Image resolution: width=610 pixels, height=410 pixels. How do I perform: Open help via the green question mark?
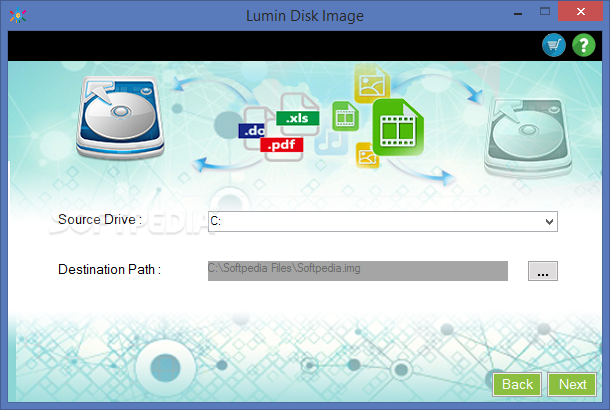584,45
